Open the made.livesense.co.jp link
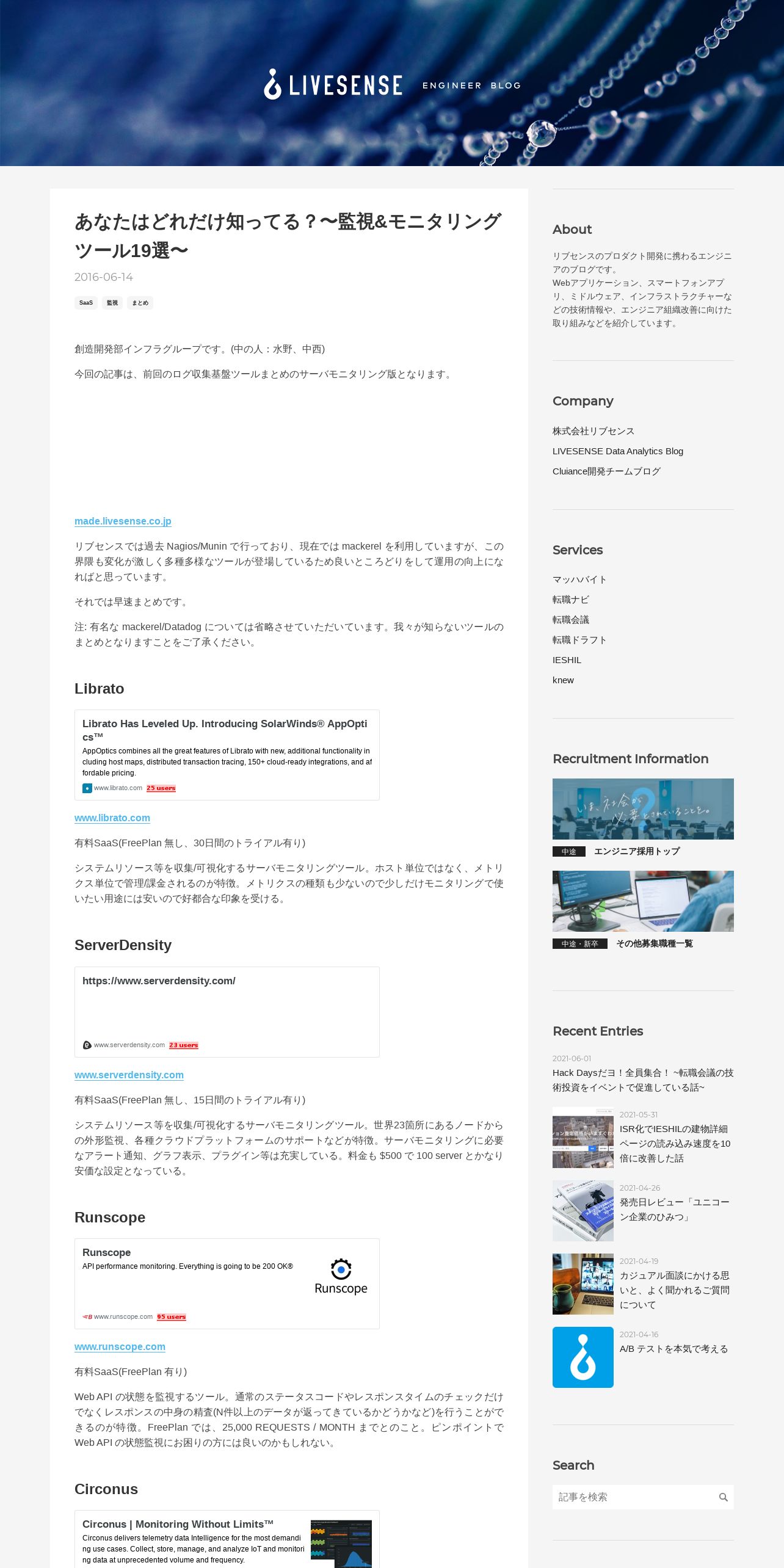 tap(123, 521)
